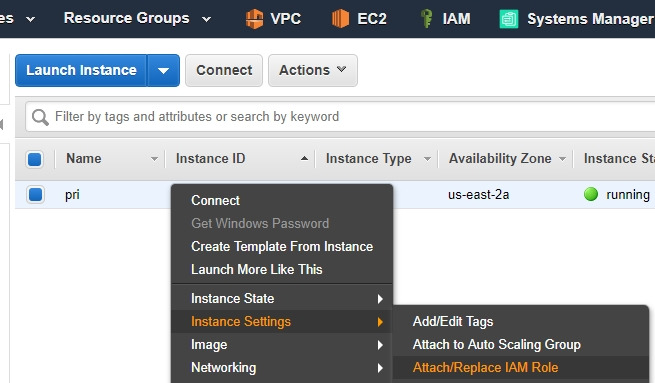
Task: Click the running state text
Action: (628, 195)
